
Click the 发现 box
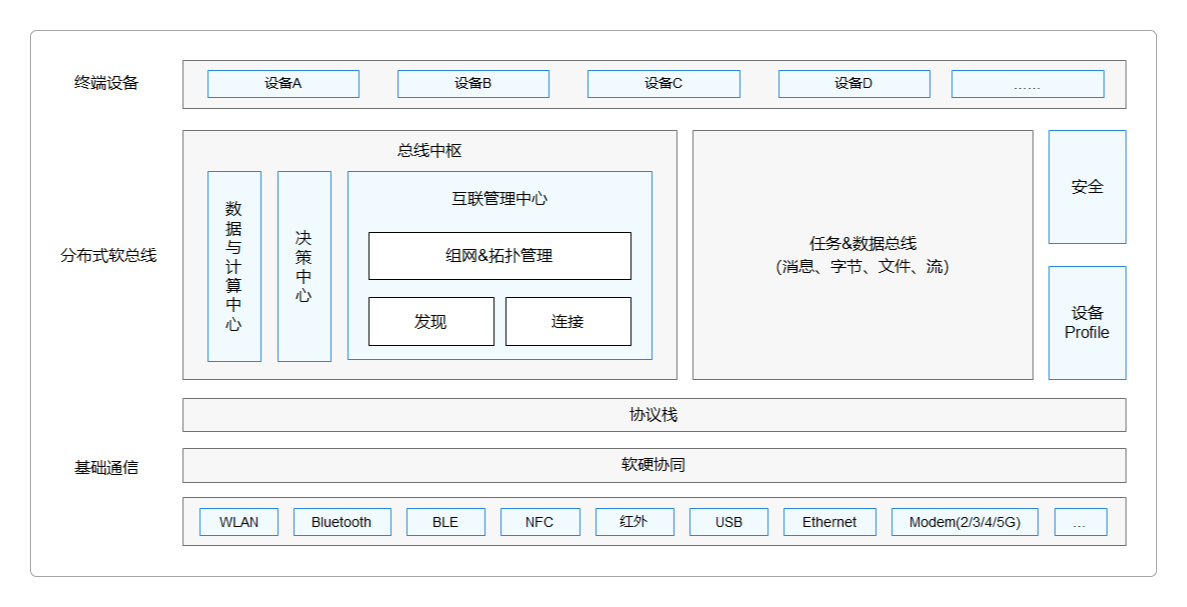[431, 322]
